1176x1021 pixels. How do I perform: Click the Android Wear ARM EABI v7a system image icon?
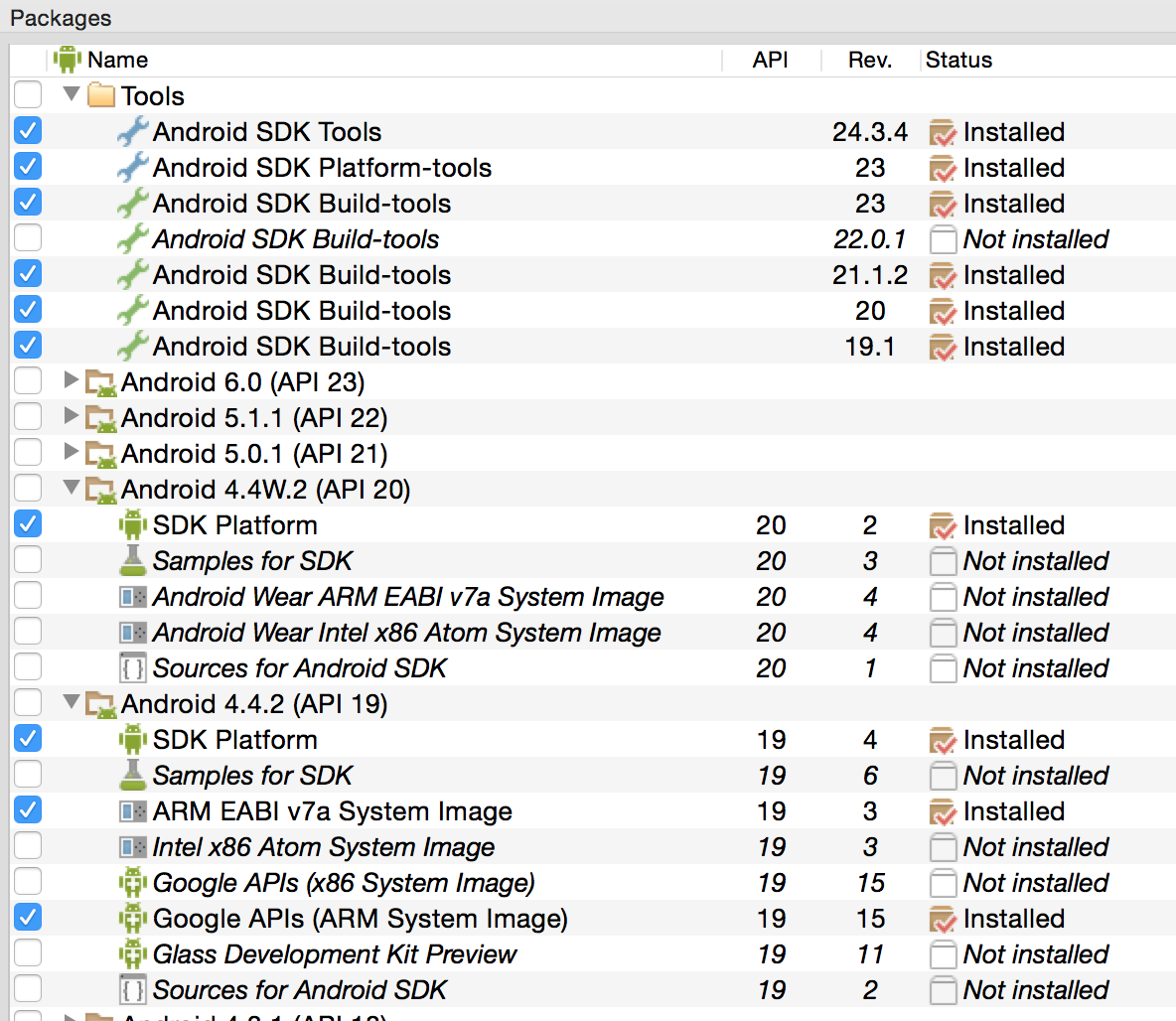(x=132, y=597)
